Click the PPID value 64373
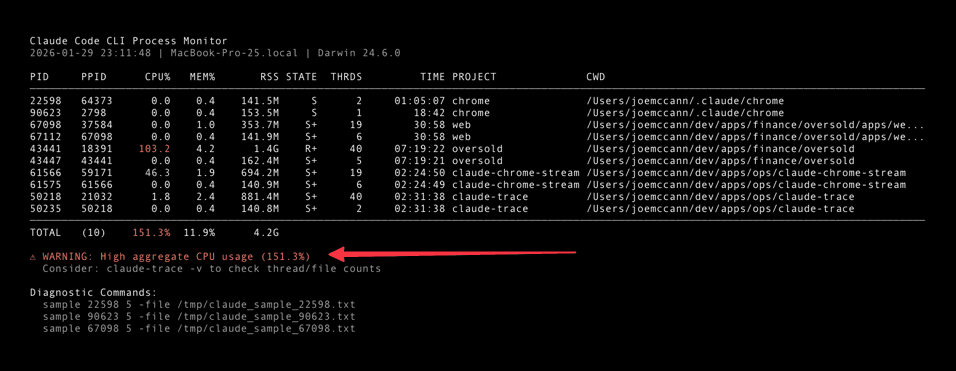Screen dimensions: 956x371 [x=97, y=101]
